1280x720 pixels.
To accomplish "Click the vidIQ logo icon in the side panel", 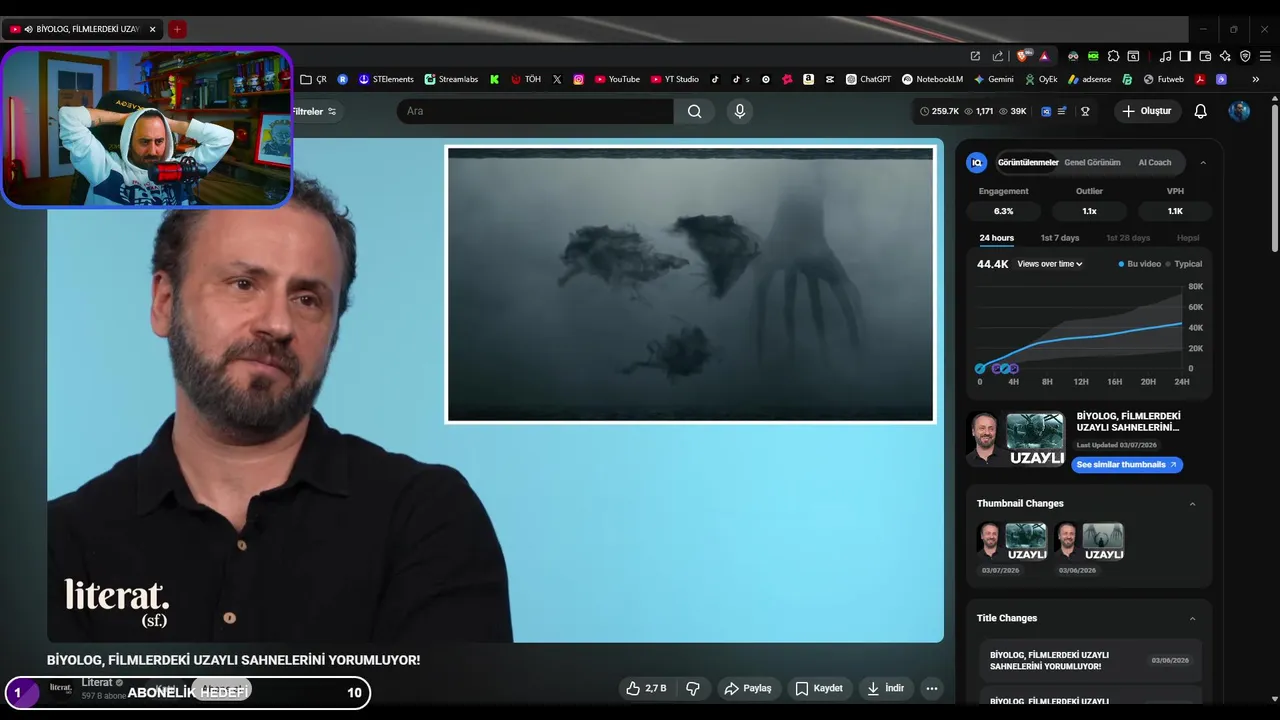I will click(977, 162).
